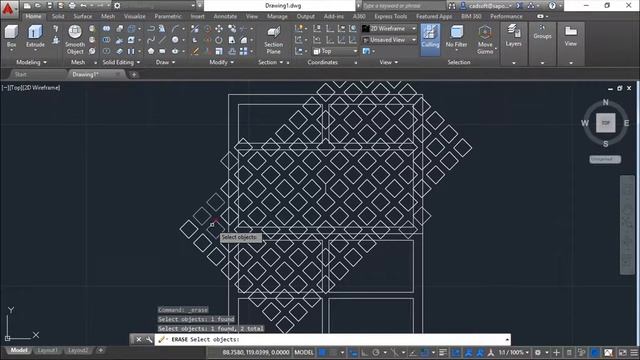This screenshot has height=360, width=640.
Task: Click the Plot printer icon in Quick Access
Action: [x=72, y=6]
